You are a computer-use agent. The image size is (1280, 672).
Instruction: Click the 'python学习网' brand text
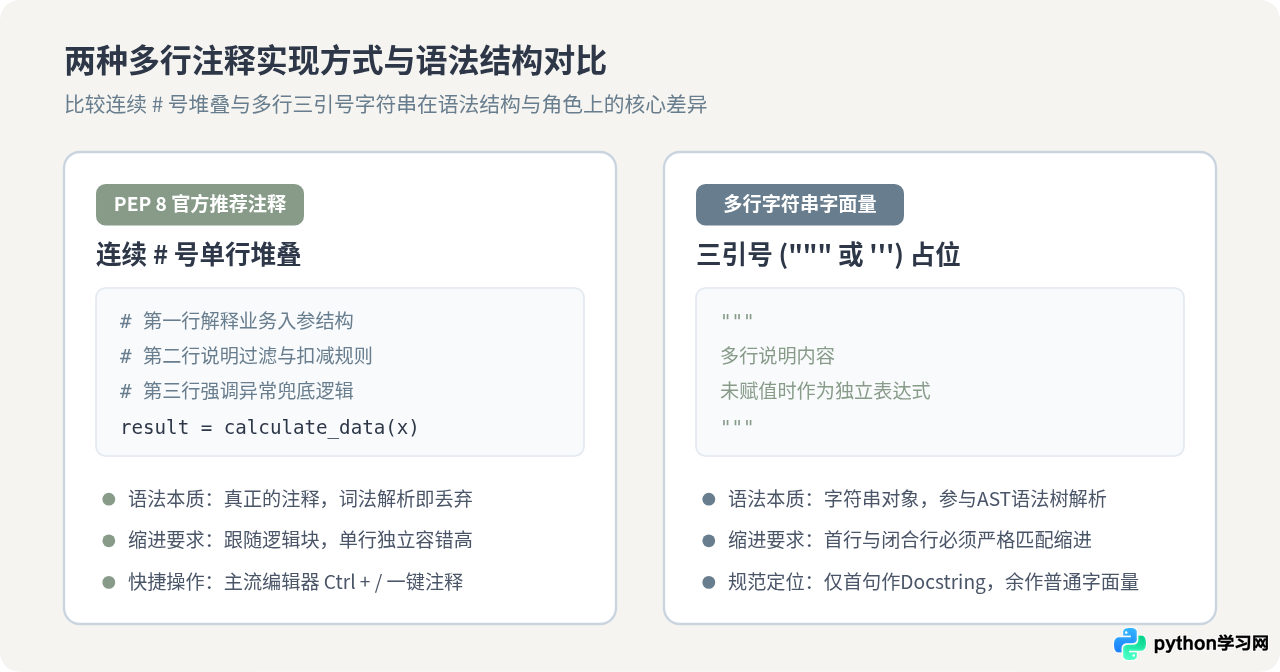coord(1211,644)
